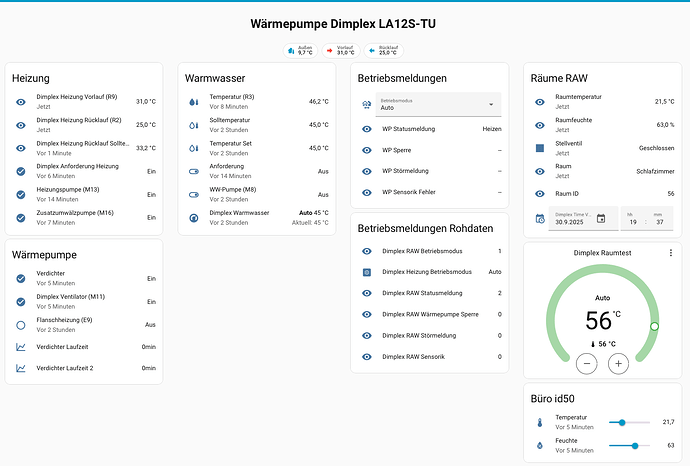
Task: Click square icon for Stellventil
Action: [540, 148]
